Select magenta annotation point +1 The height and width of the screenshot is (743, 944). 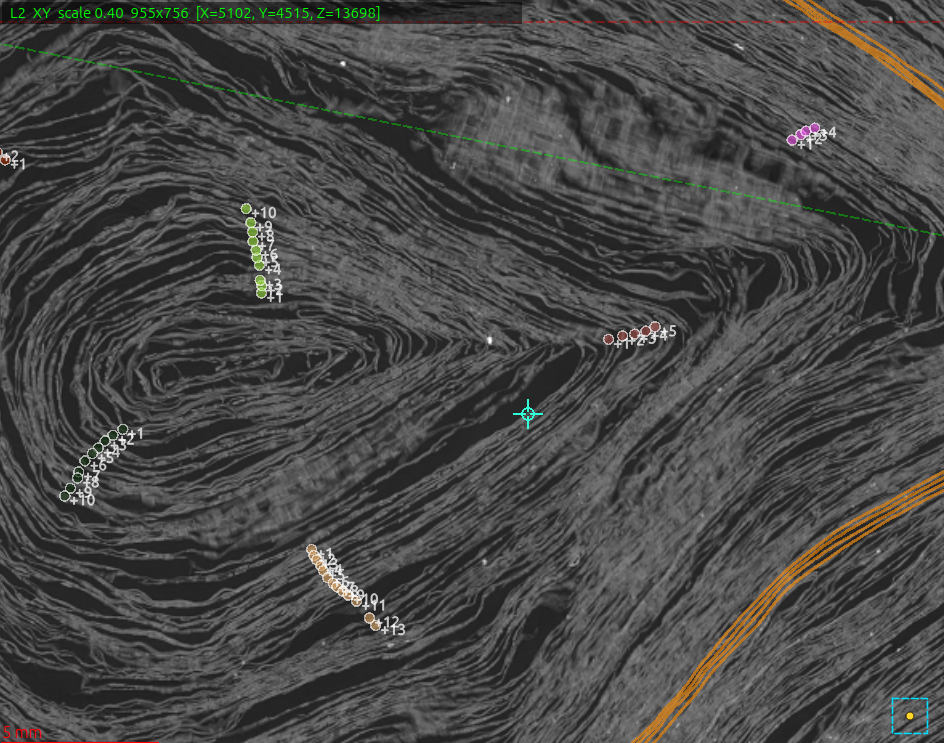point(792,140)
